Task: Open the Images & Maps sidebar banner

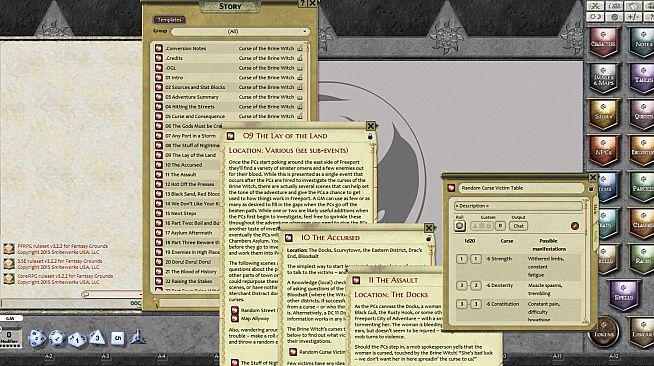Action: [x=603, y=78]
